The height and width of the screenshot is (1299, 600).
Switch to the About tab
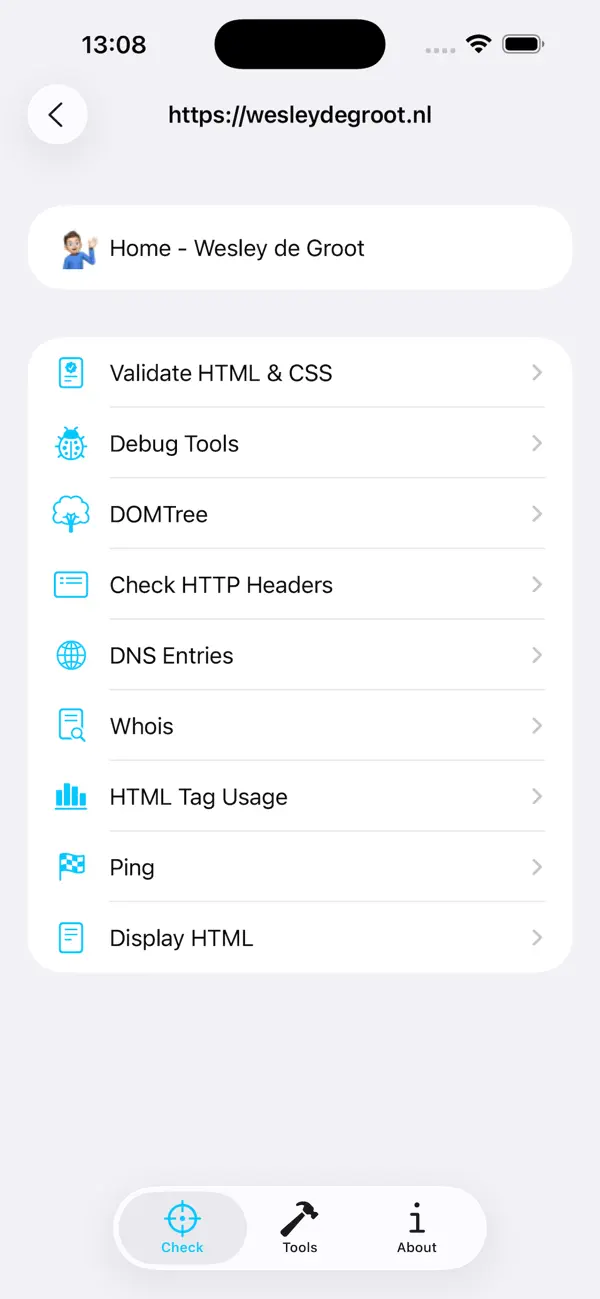[416, 1227]
